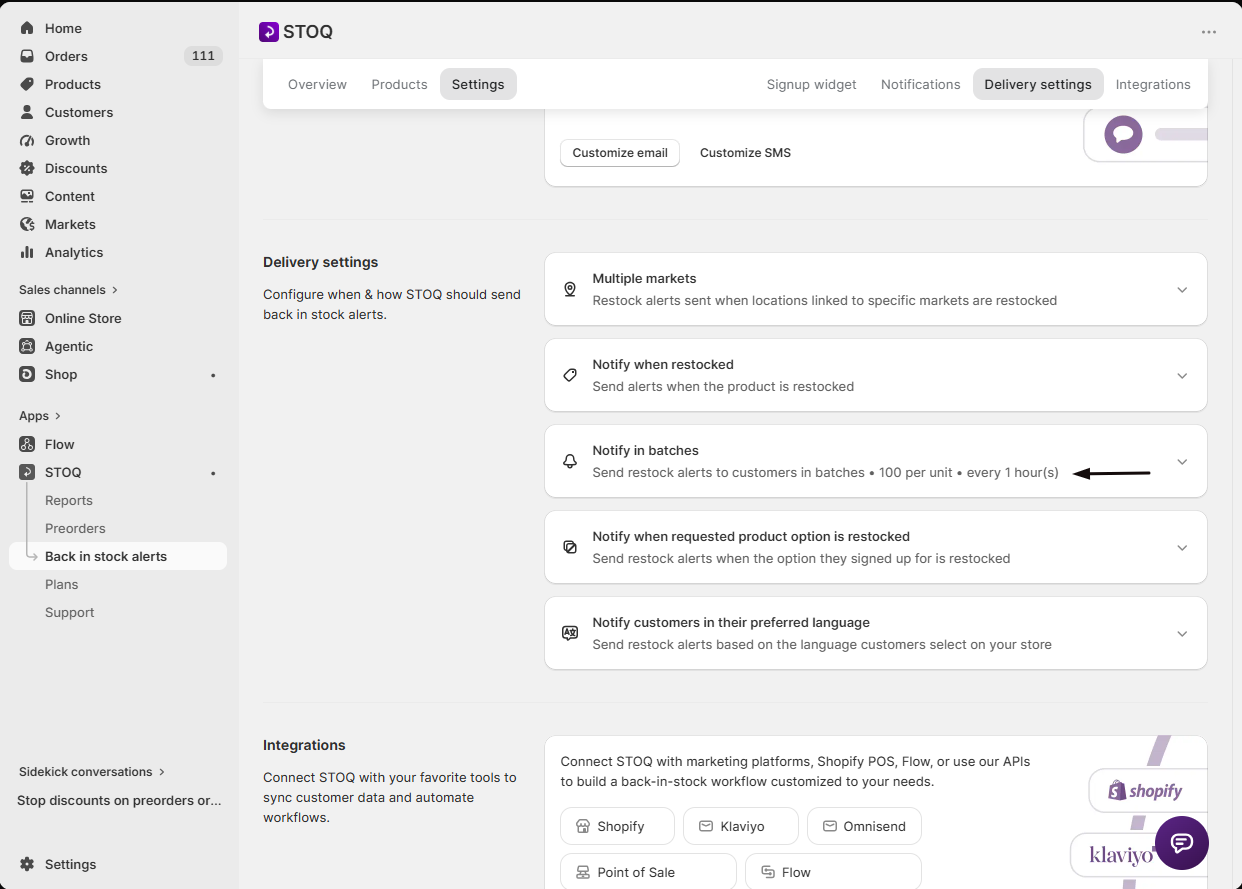Click the Customers person icon
1242x889 pixels.
[x=27, y=112]
